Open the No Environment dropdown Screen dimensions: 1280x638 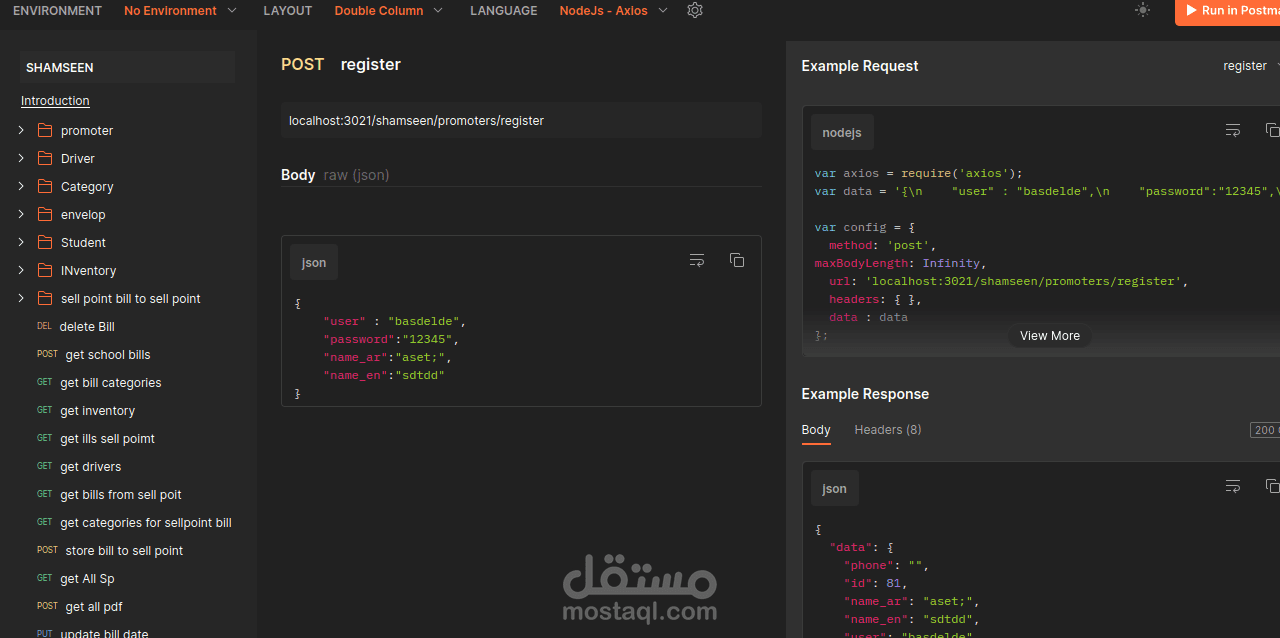click(181, 11)
